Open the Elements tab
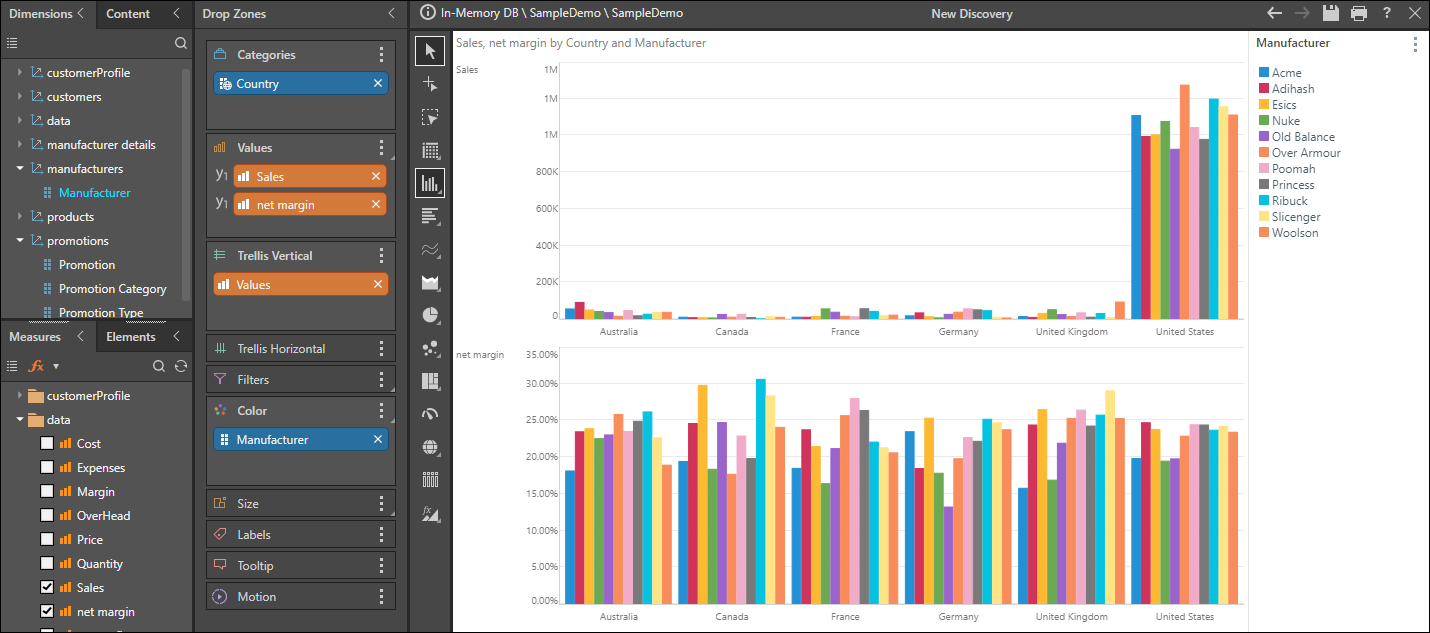1430x633 pixels. (131, 337)
